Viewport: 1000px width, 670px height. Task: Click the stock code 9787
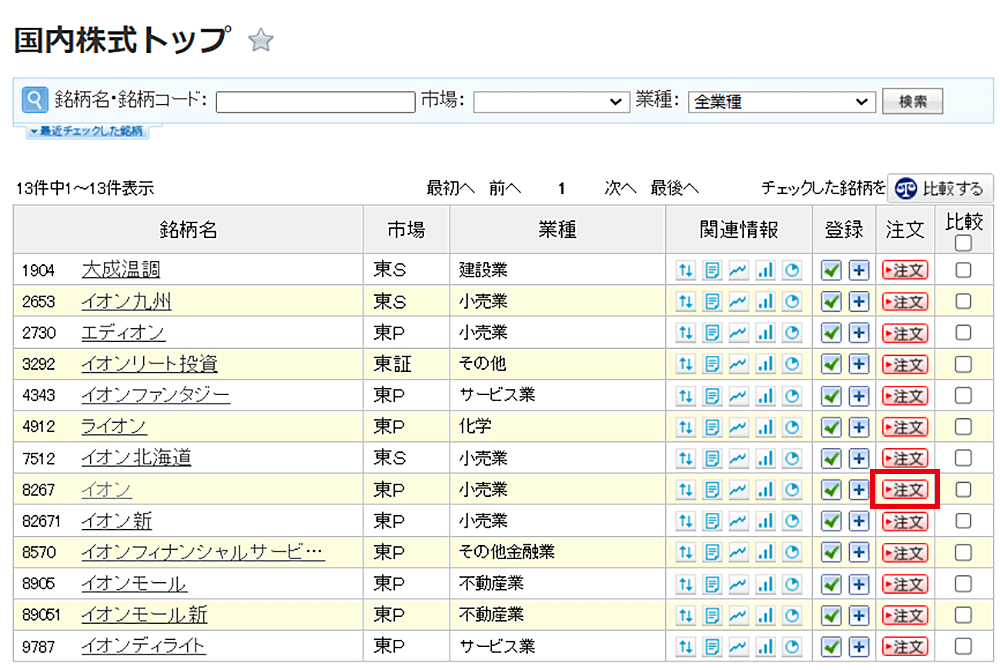pyautogui.click(x=39, y=646)
